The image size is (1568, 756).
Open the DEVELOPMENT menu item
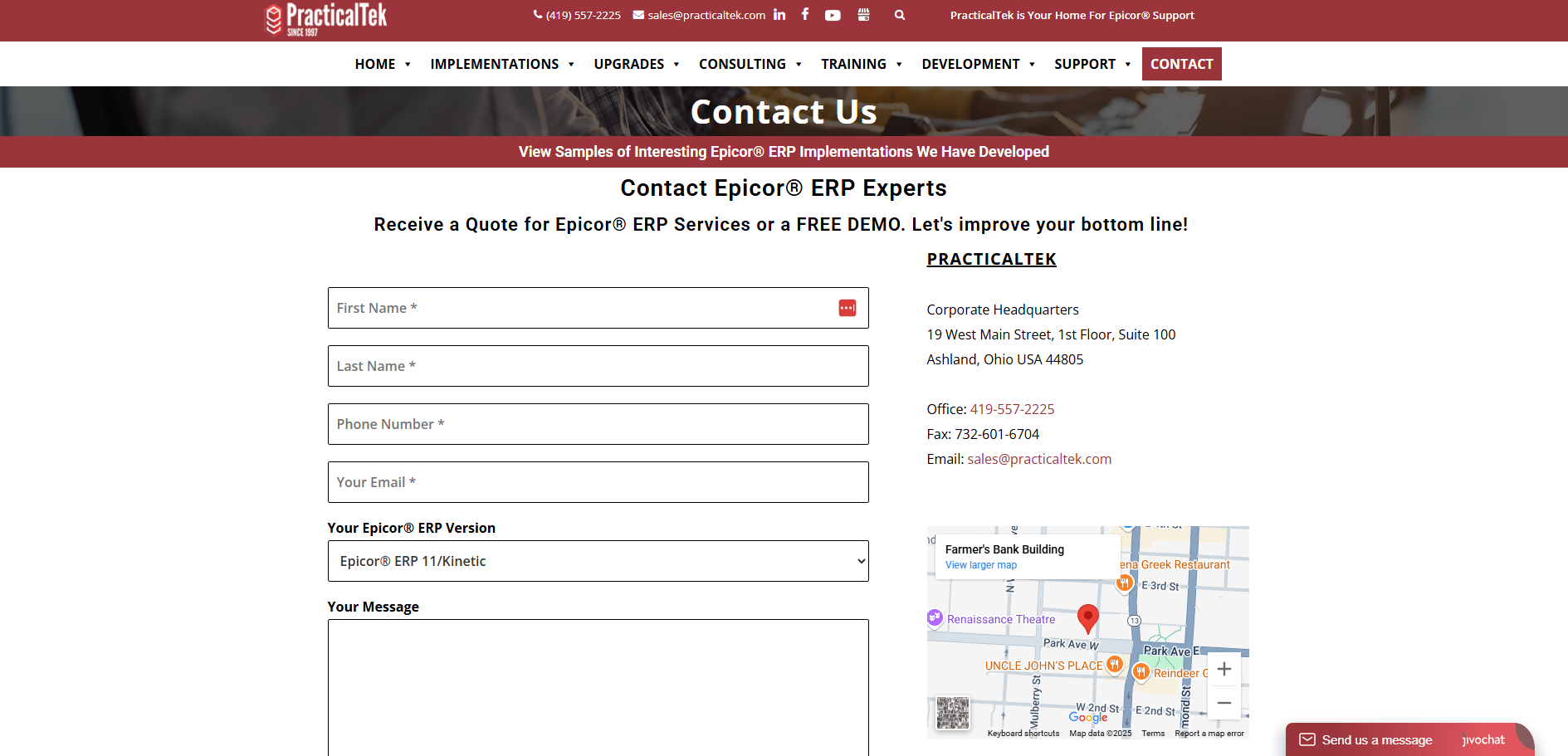[970, 64]
